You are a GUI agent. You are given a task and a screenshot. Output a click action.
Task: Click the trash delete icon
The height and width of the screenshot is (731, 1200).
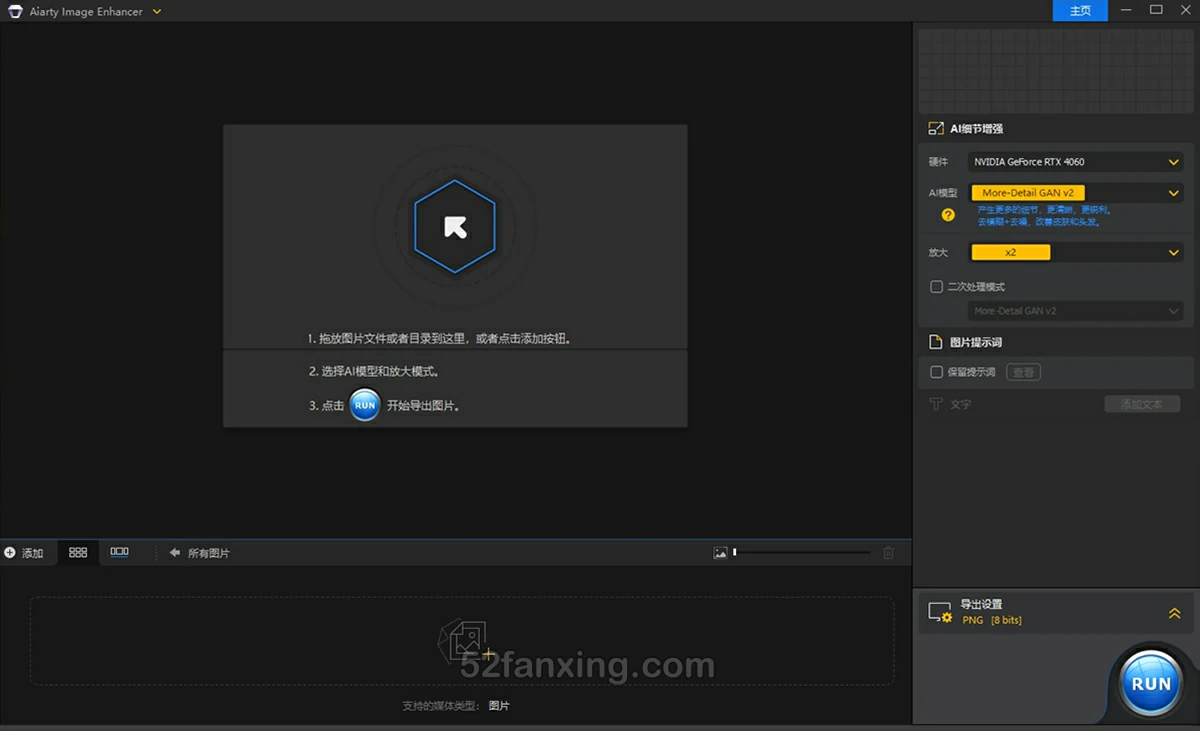point(888,552)
